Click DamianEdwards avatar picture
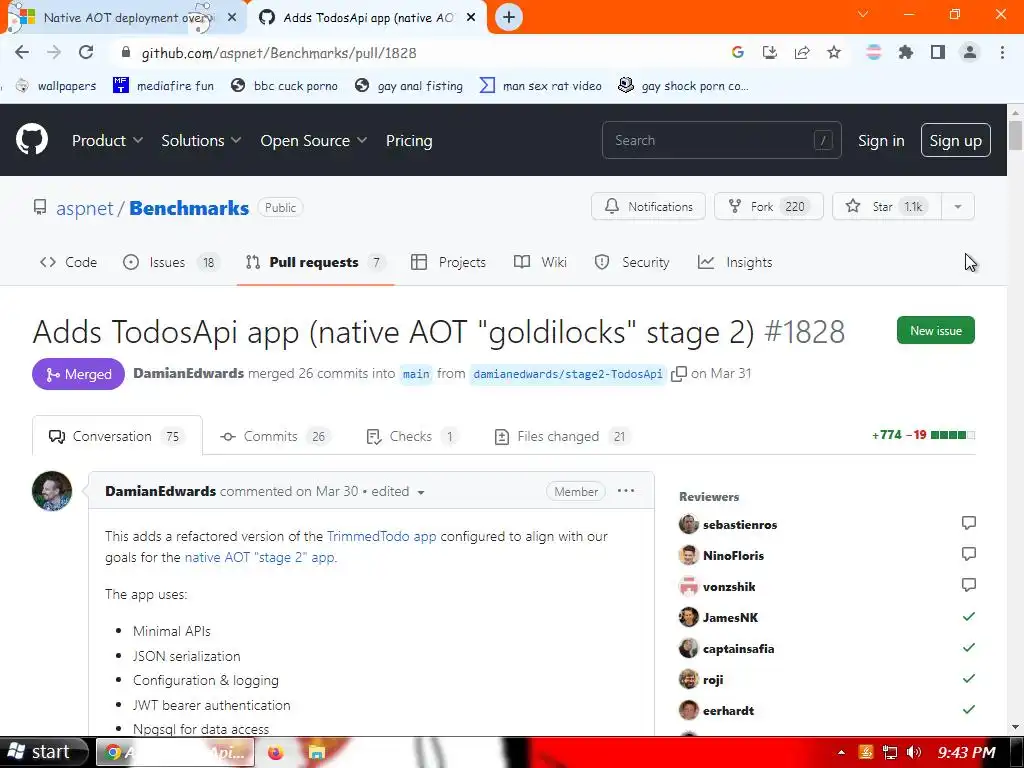 coord(52,491)
